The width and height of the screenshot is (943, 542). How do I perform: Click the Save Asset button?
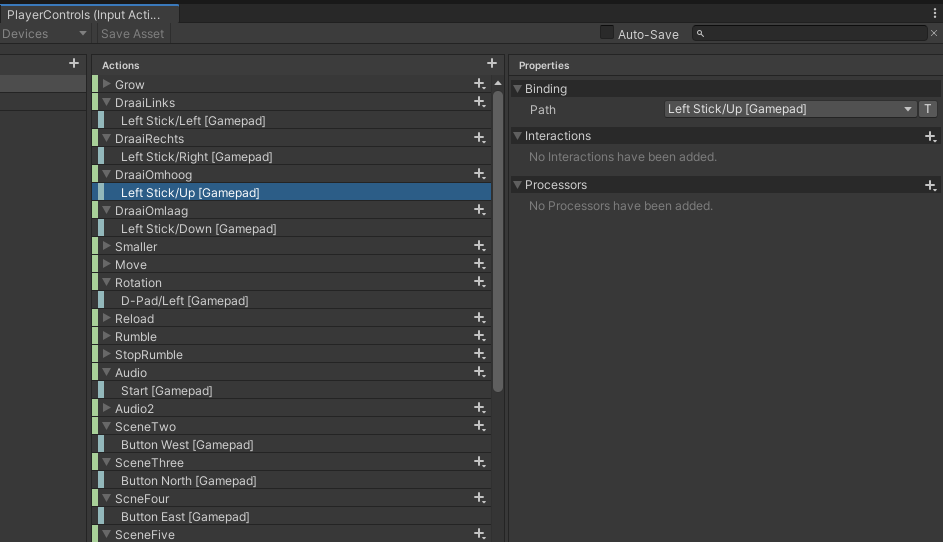(132, 34)
